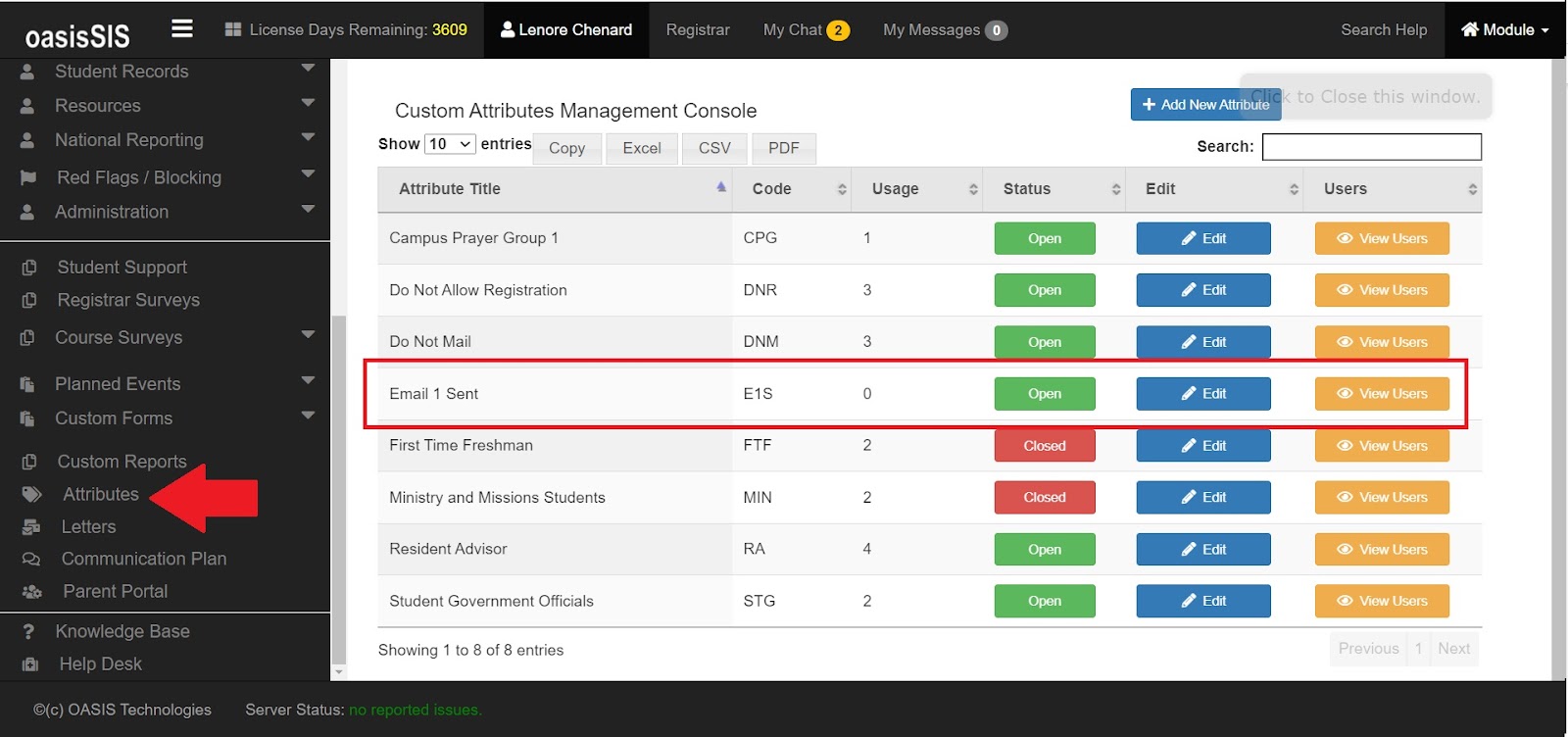This screenshot has height=737, width=1568.
Task: Click the page vertical scrollbar on right
Action: click(x=1559, y=368)
